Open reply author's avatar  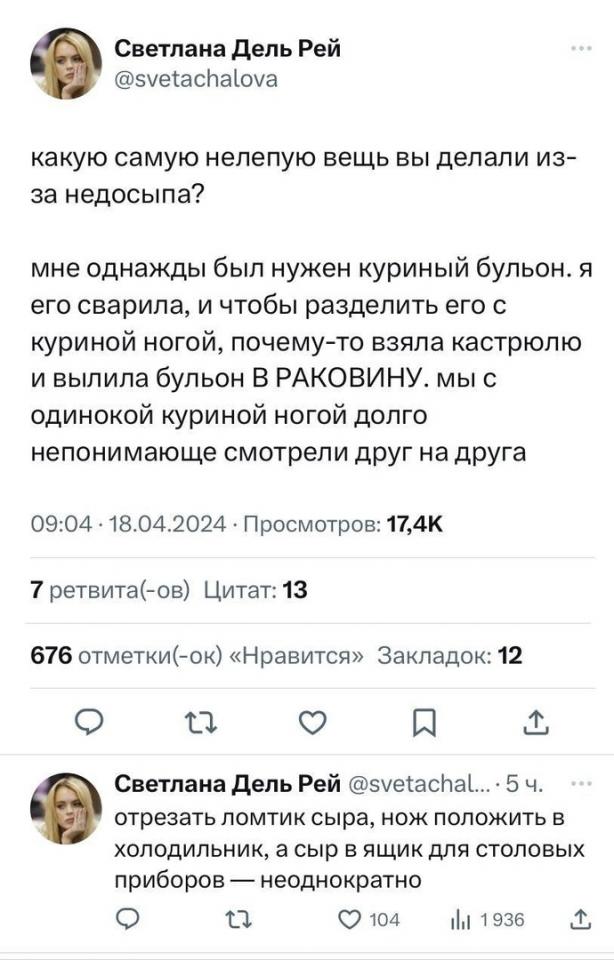(67, 809)
